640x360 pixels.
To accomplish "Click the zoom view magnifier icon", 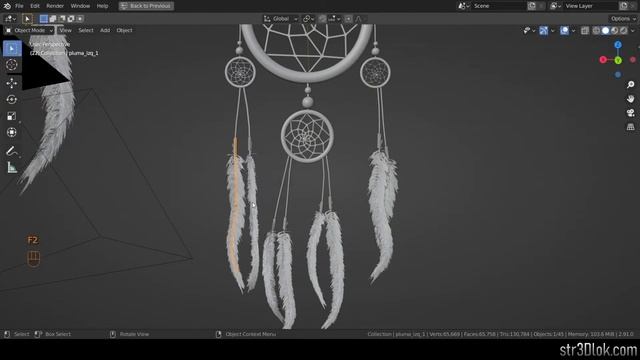I will [x=631, y=85].
